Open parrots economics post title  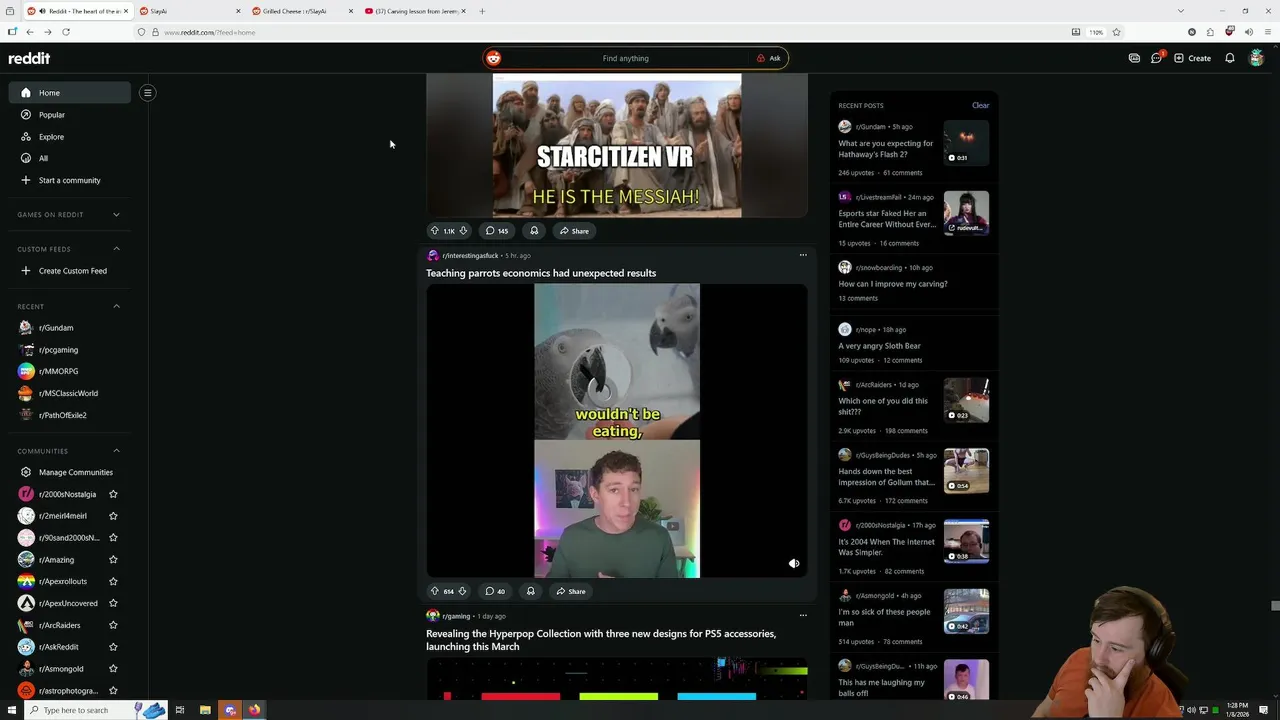coord(541,273)
